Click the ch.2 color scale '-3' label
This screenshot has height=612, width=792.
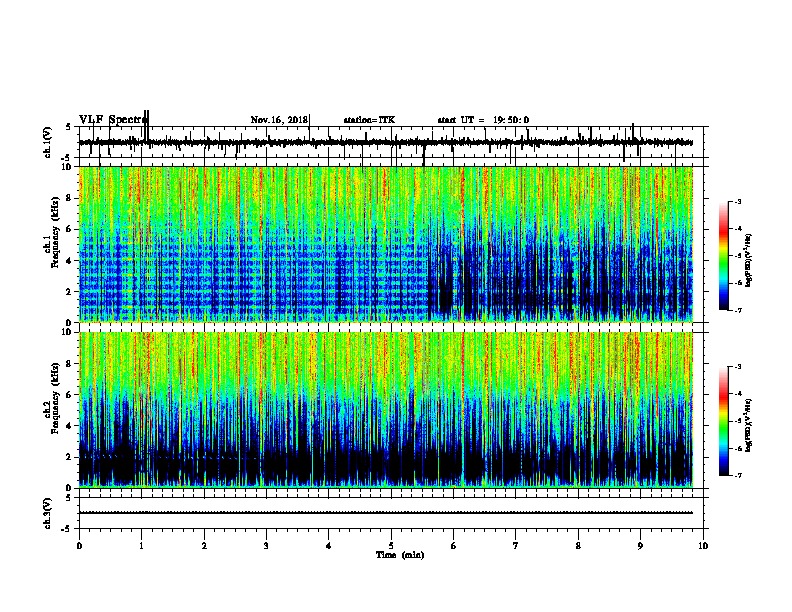738,367
